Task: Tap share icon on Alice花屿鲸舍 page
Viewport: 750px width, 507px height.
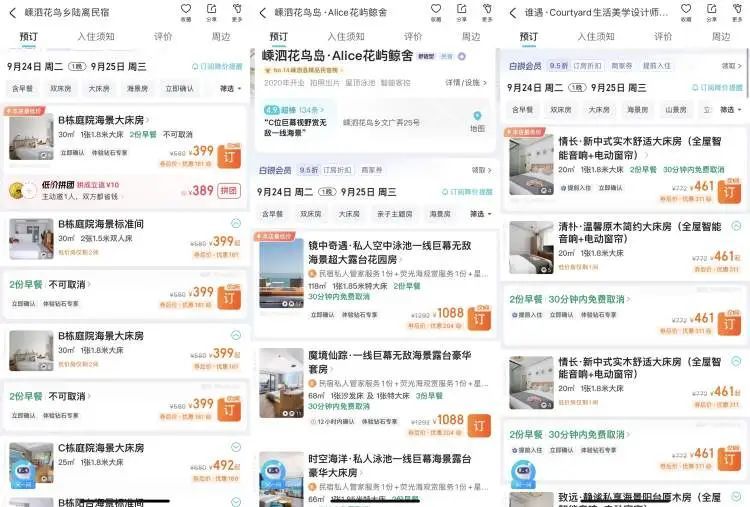Action: pos(461,10)
